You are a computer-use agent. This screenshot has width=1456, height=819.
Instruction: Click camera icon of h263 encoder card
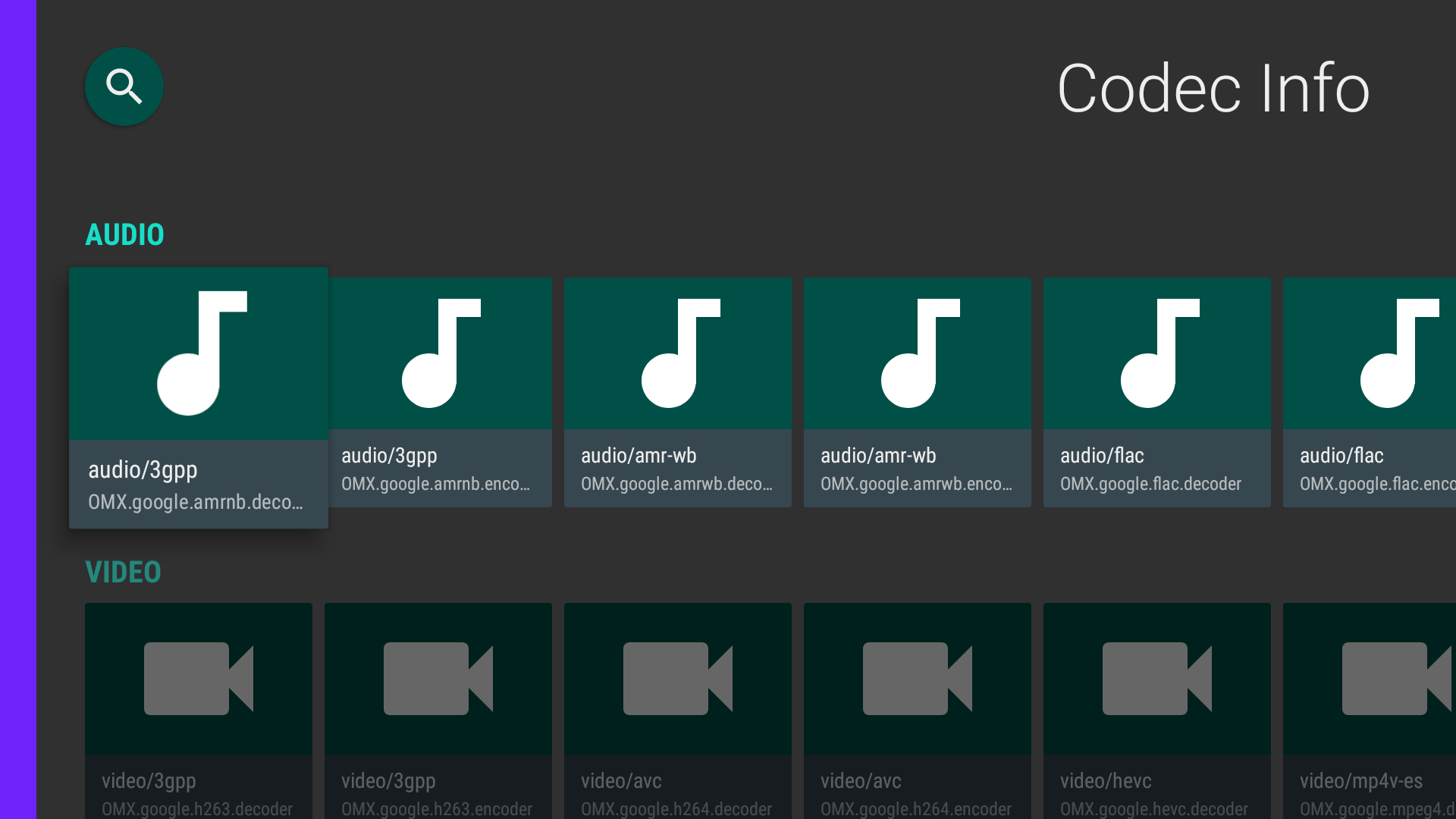438,679
